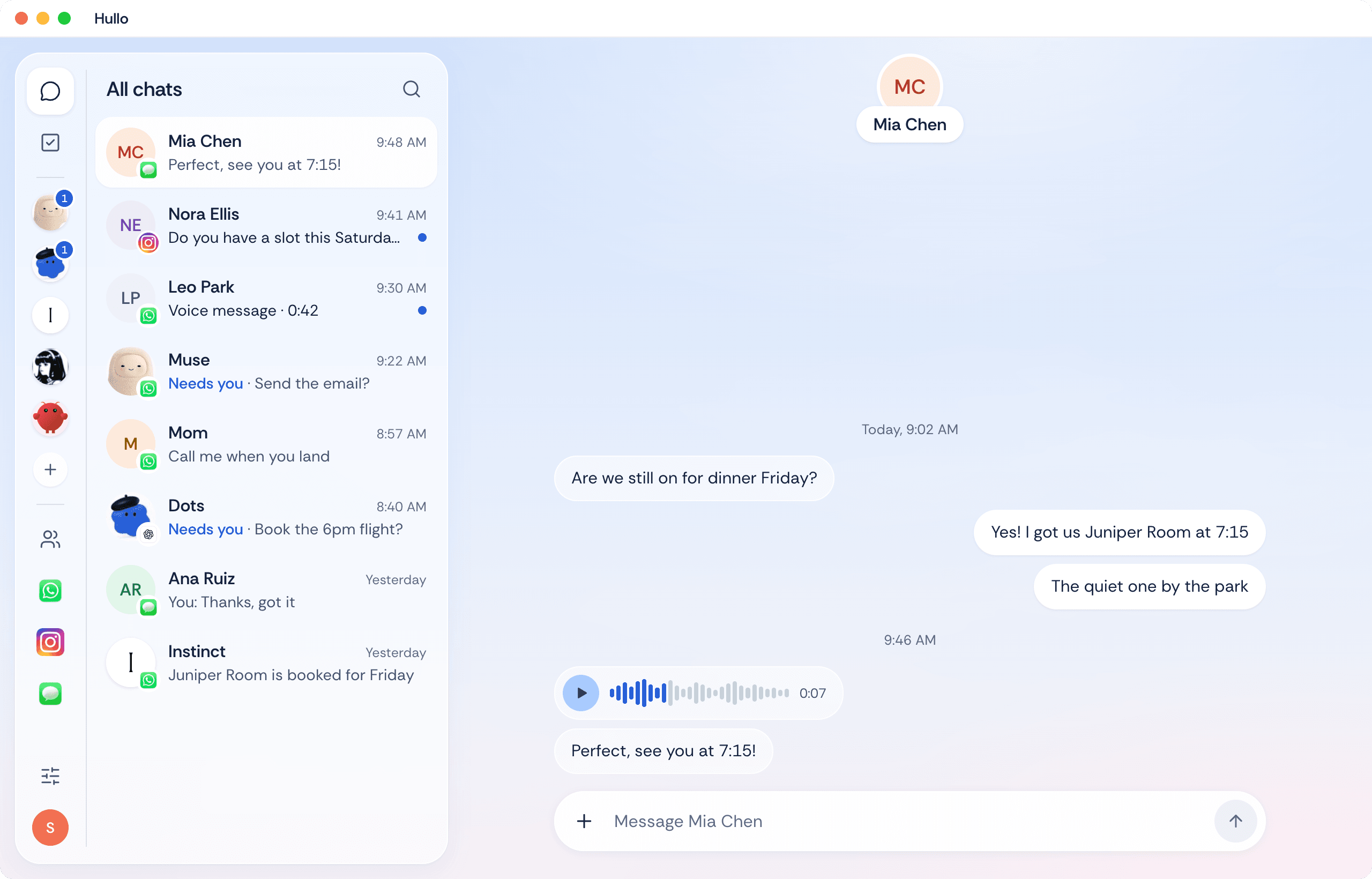The height and width of the screenshot is (879, 1372).
Task: Open Instinct agent icon in sidebar
Action: [50, 315]
